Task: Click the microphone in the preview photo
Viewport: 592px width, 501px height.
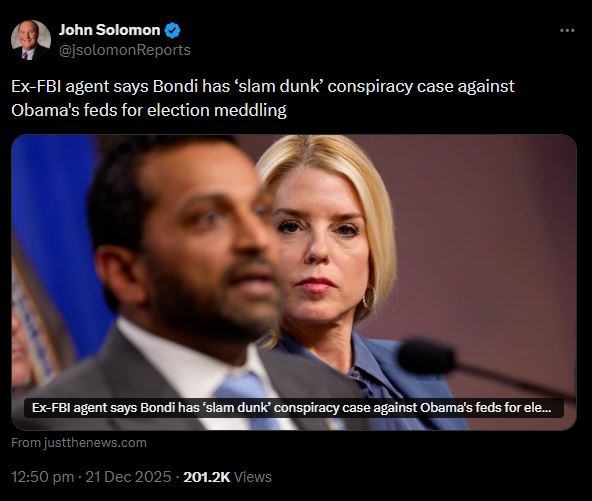Action: point(427,357)
